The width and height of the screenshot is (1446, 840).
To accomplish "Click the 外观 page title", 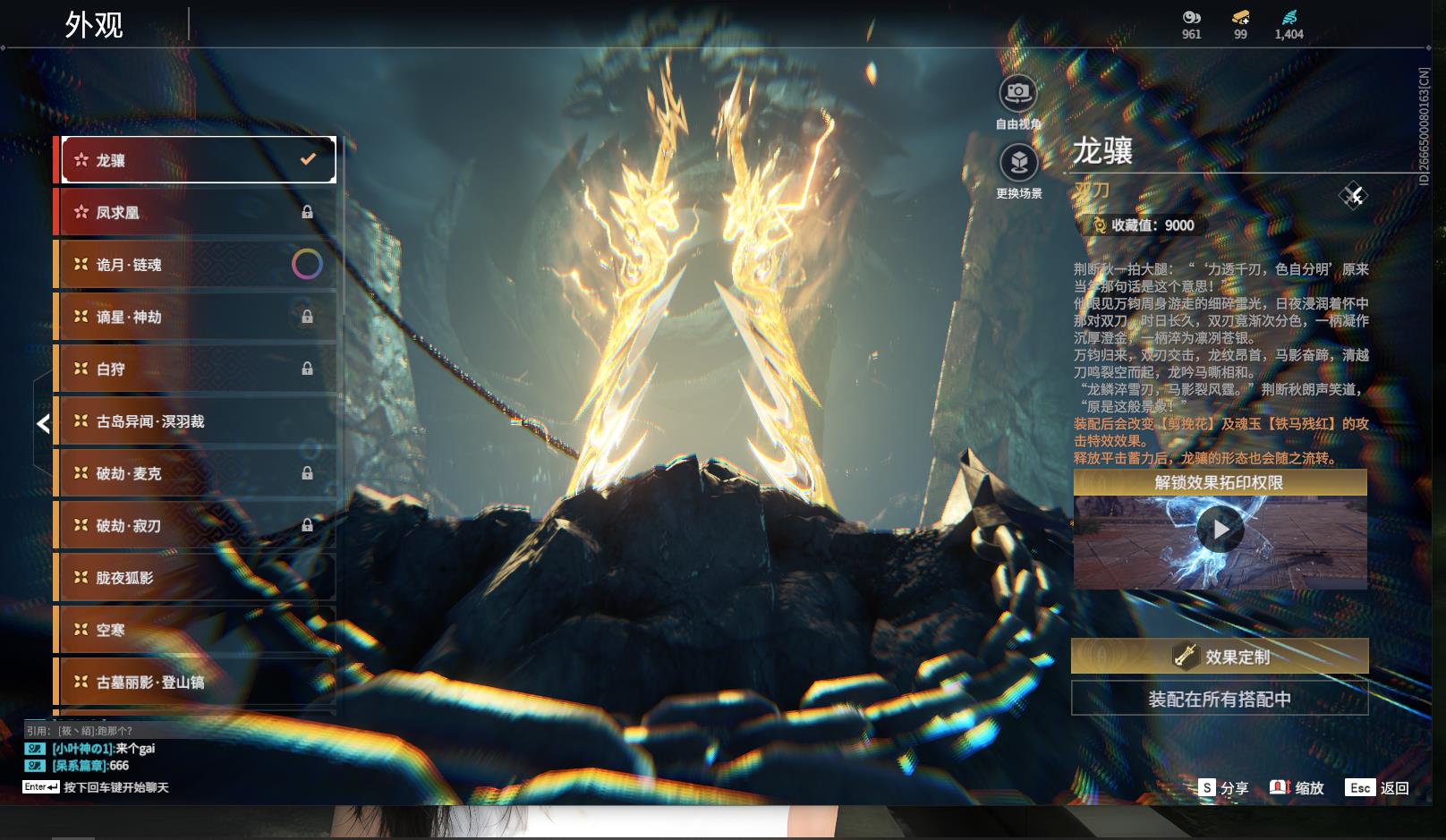I will 94,25.
